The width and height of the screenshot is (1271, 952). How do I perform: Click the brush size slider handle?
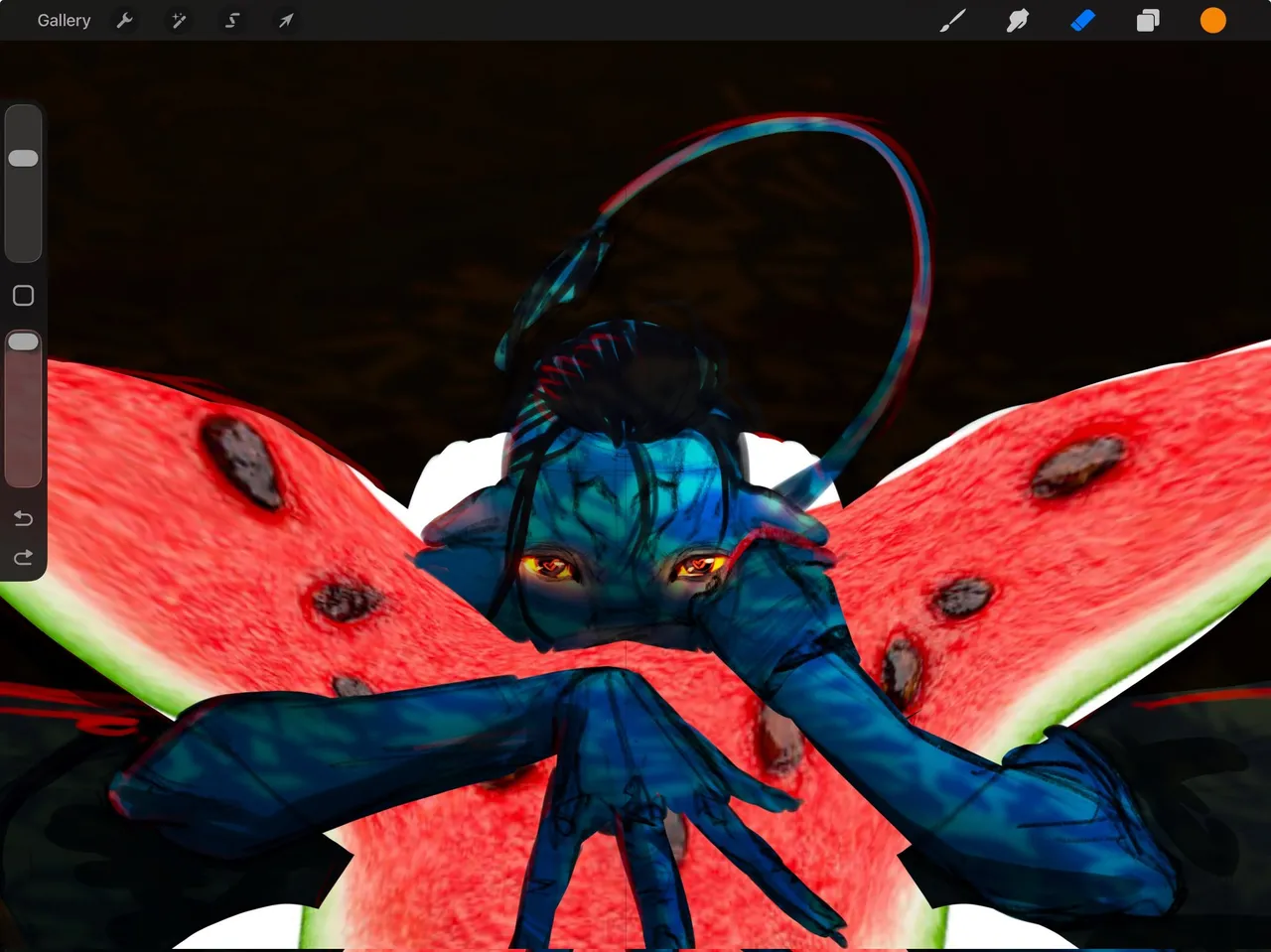click(x=23, y=158)
